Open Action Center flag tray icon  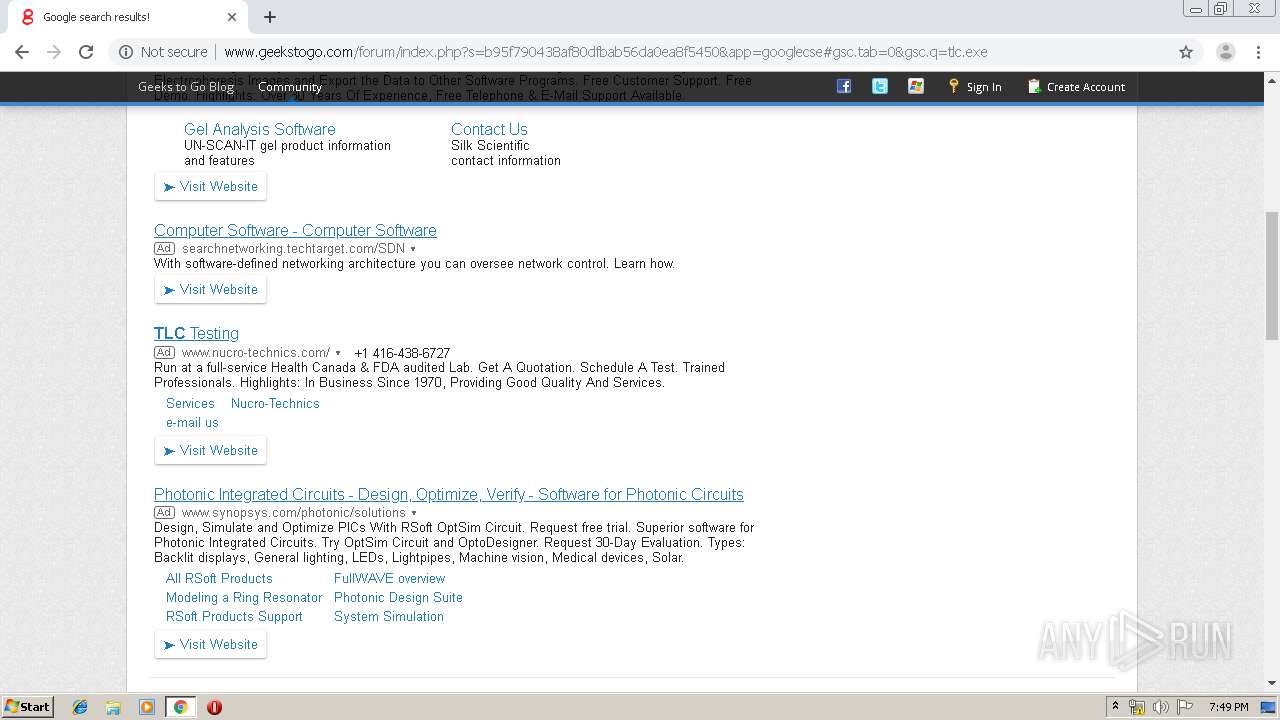tap(1185, 707)
